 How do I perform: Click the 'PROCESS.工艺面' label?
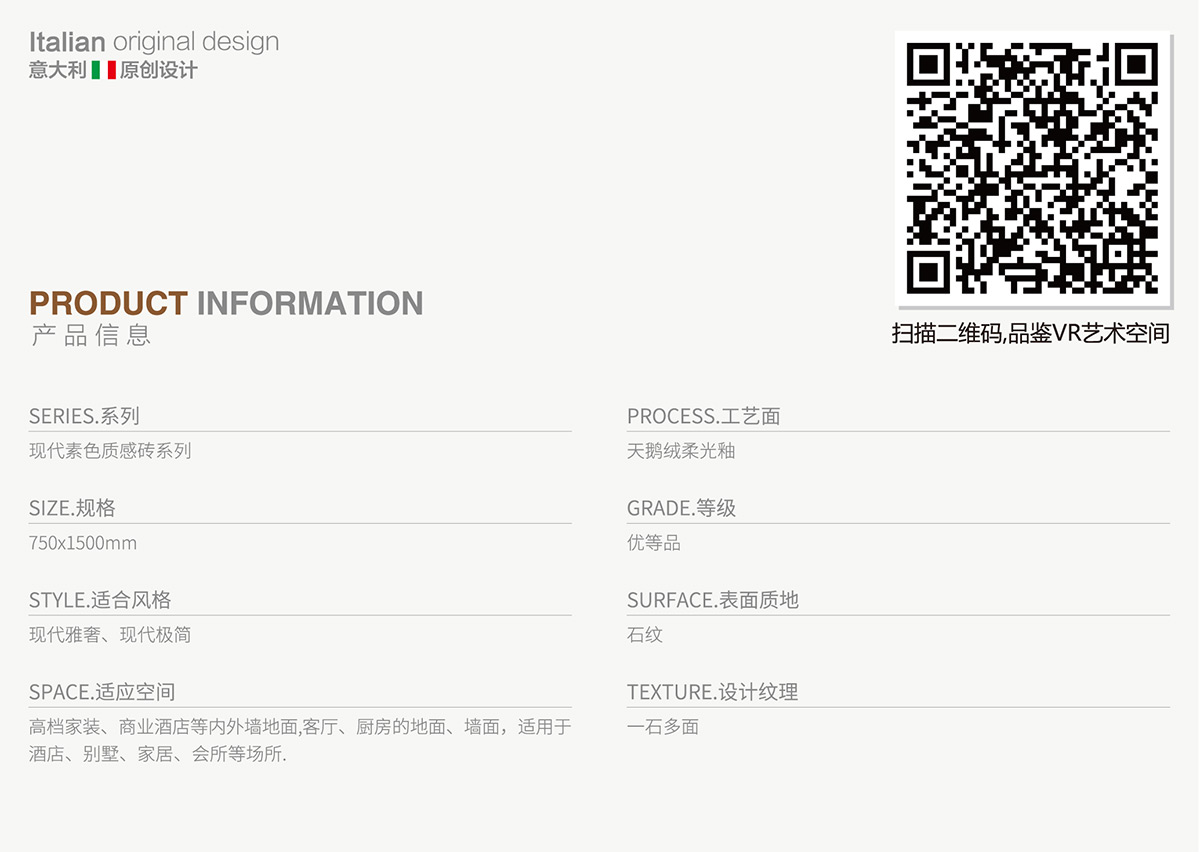point(703,416)
